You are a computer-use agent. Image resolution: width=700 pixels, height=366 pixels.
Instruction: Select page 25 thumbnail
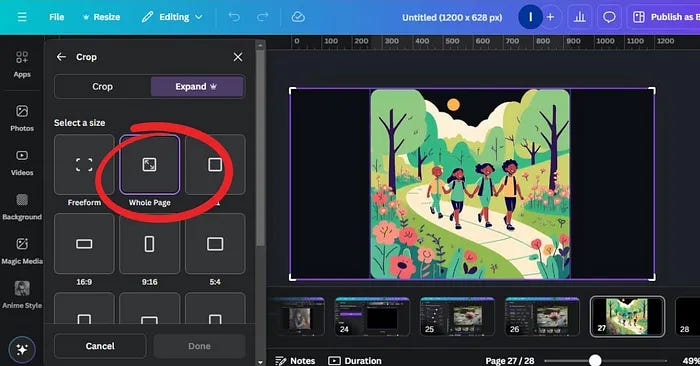(457, 316)
